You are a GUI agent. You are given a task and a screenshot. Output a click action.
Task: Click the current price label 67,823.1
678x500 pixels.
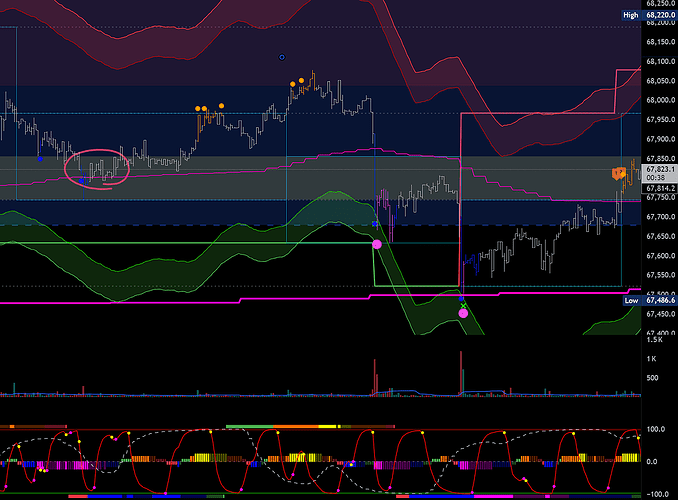pyautogui.click(x=659, y=169)
